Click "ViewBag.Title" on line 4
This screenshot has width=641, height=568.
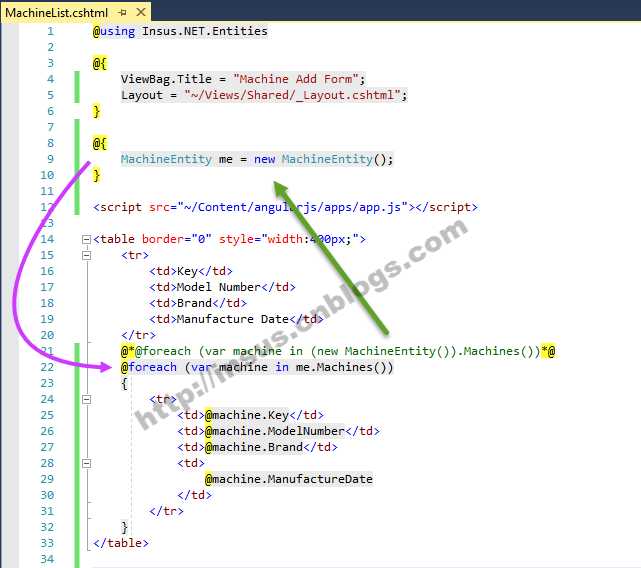pyautogui.click(x=166, y=79)
